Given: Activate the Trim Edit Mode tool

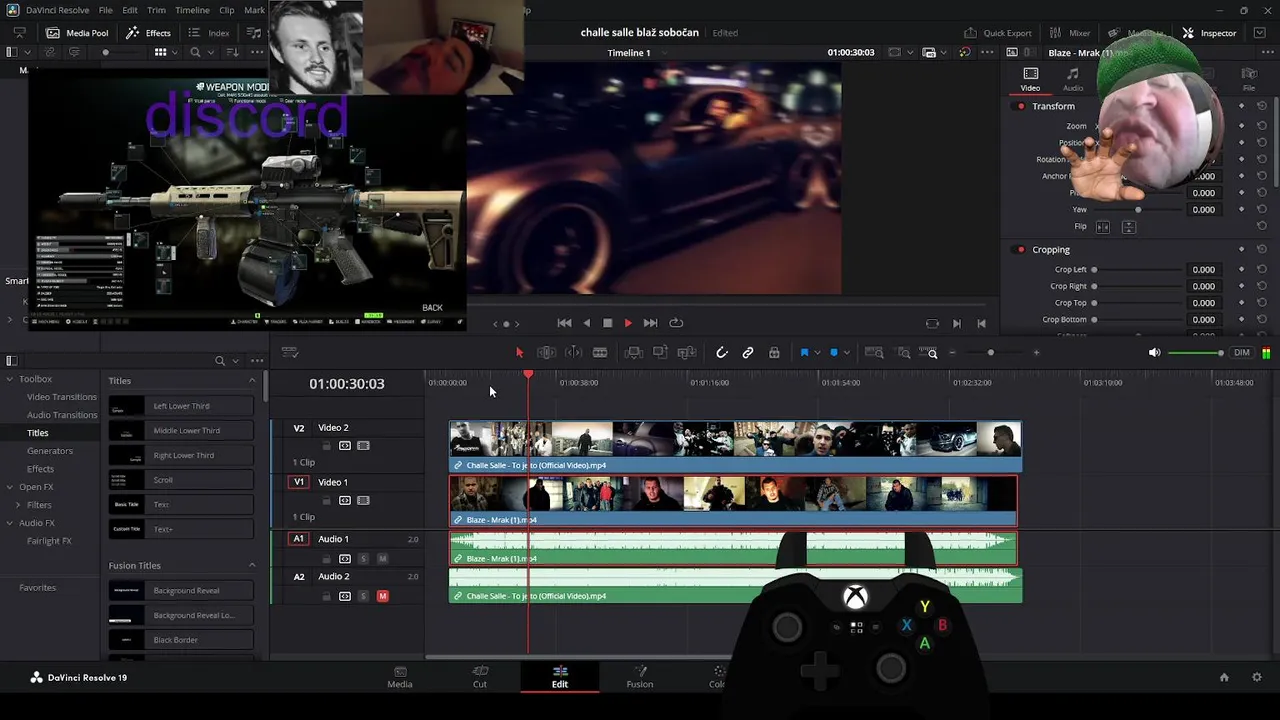Looking at the screenshot, I should pos(546,353).
